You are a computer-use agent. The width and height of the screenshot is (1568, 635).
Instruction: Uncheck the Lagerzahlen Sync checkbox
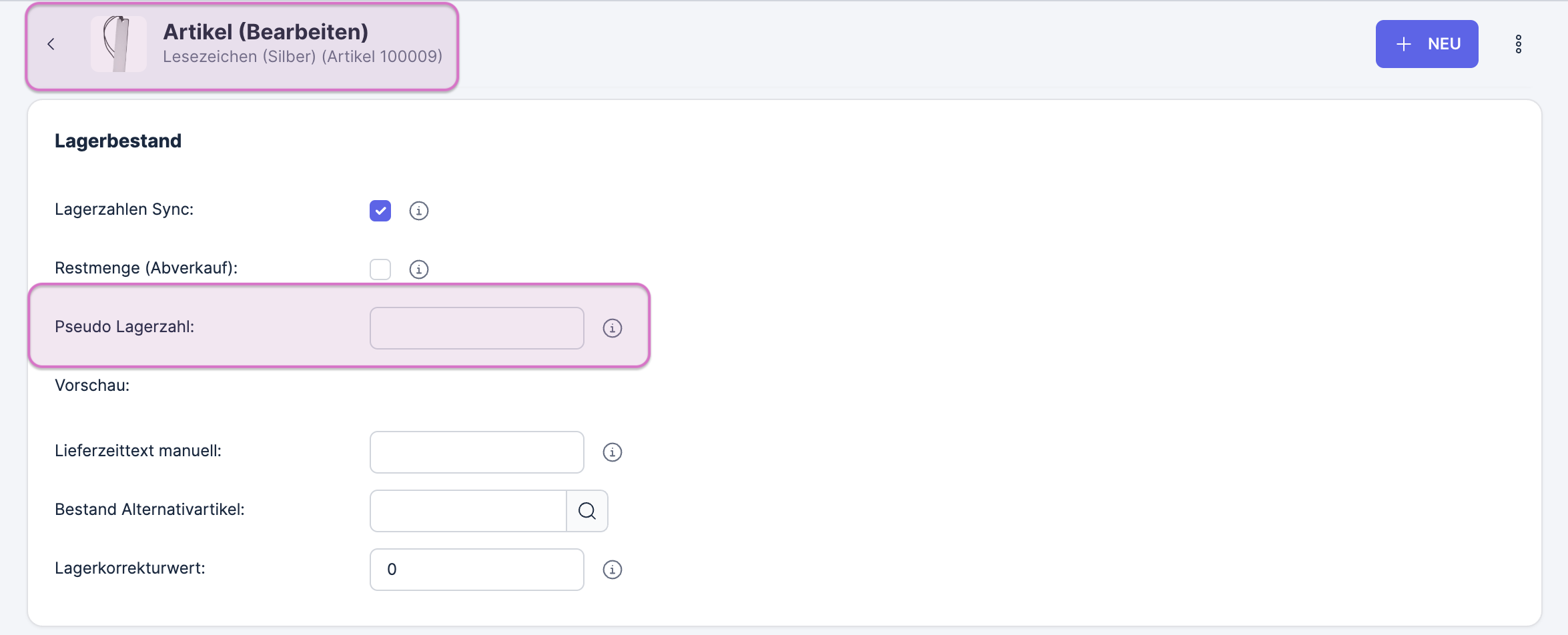[380, 211]
